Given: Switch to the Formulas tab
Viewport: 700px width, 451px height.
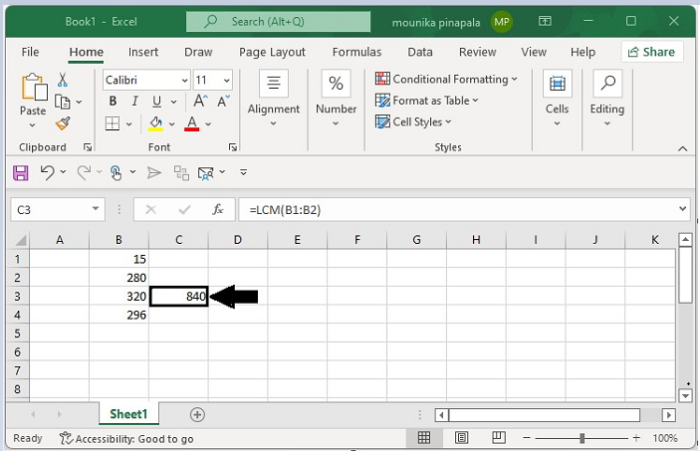Looking at the screenshot, I should [x=357, y=52].
